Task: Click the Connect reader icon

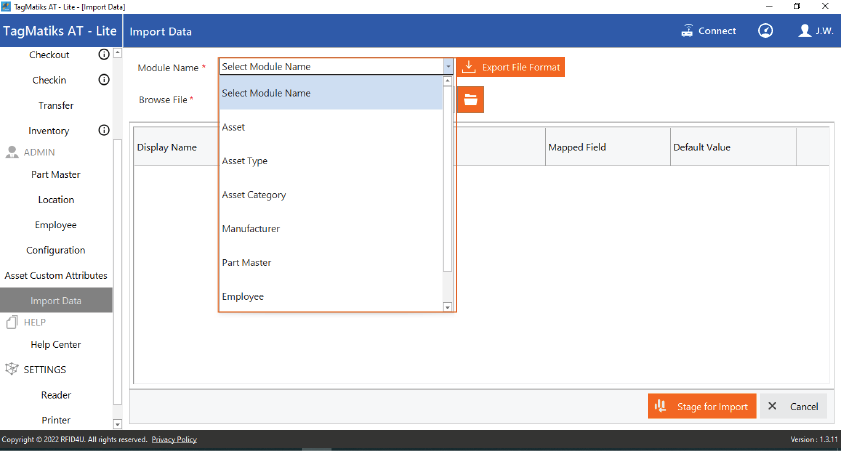Action: 687,31
